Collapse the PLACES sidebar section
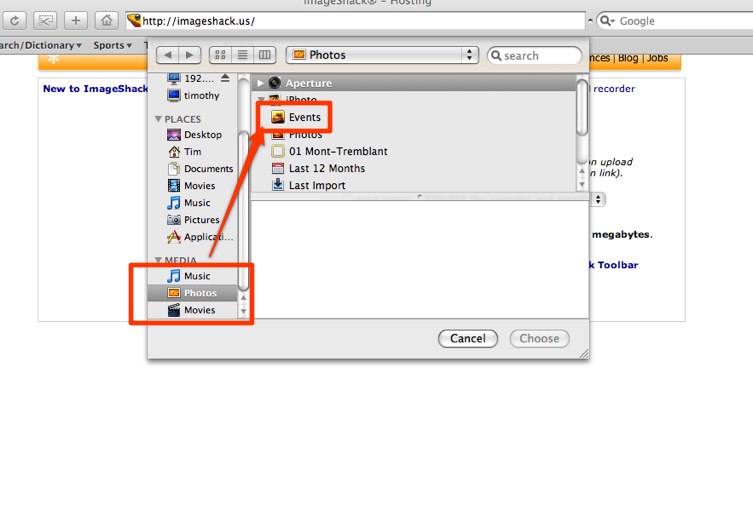This screenshot has width=753, height=506. [158, 119]
